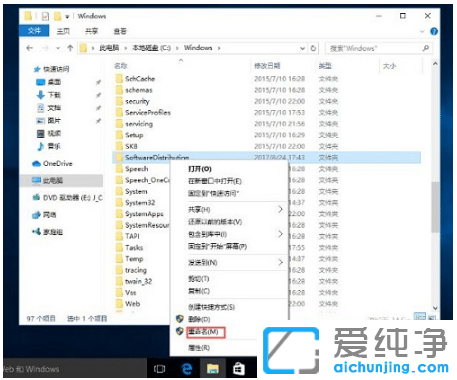Sort by the 大小 column header
Screen dimensions: 457x380
pyautogui.click(x=389, y=66)
